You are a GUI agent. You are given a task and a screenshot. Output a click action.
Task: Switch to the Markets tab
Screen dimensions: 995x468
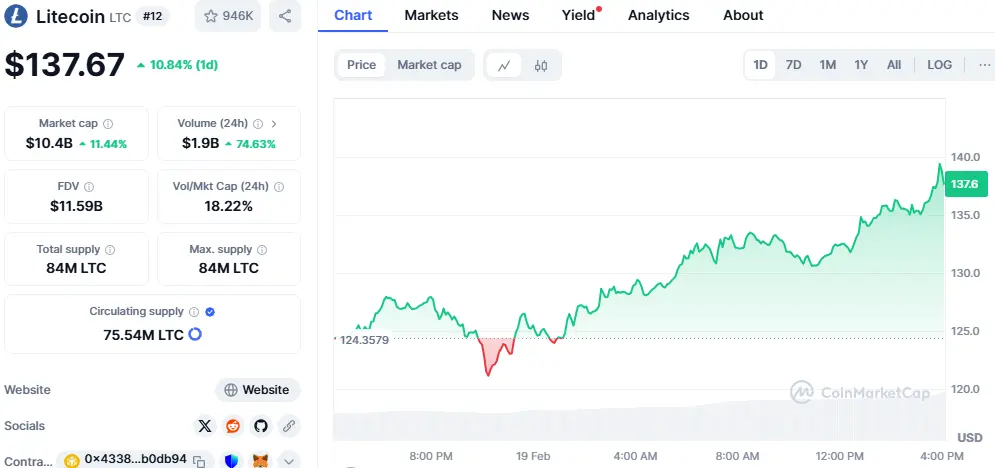tap(431, 15)
